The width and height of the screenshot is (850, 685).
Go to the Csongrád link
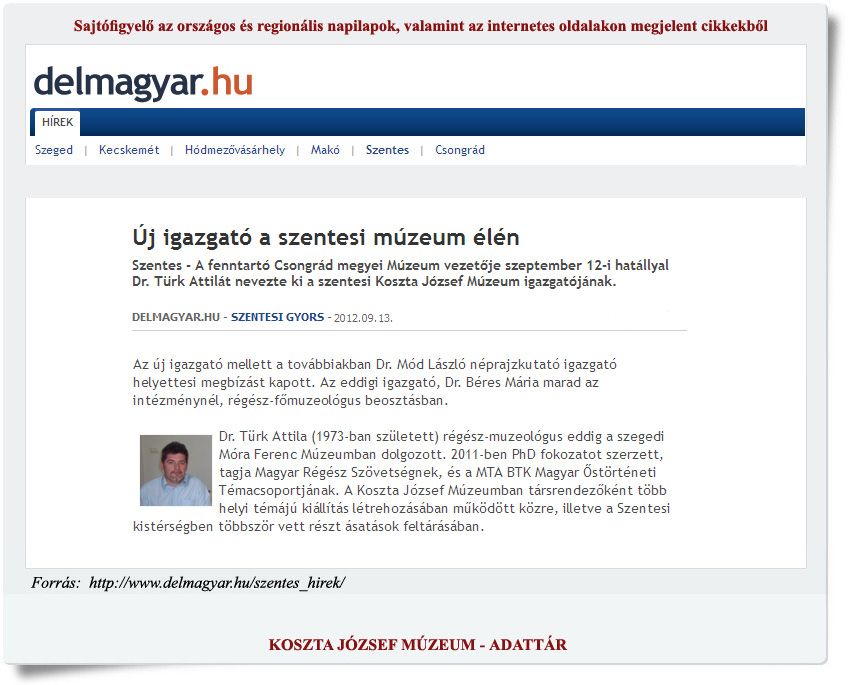[460, 150]
